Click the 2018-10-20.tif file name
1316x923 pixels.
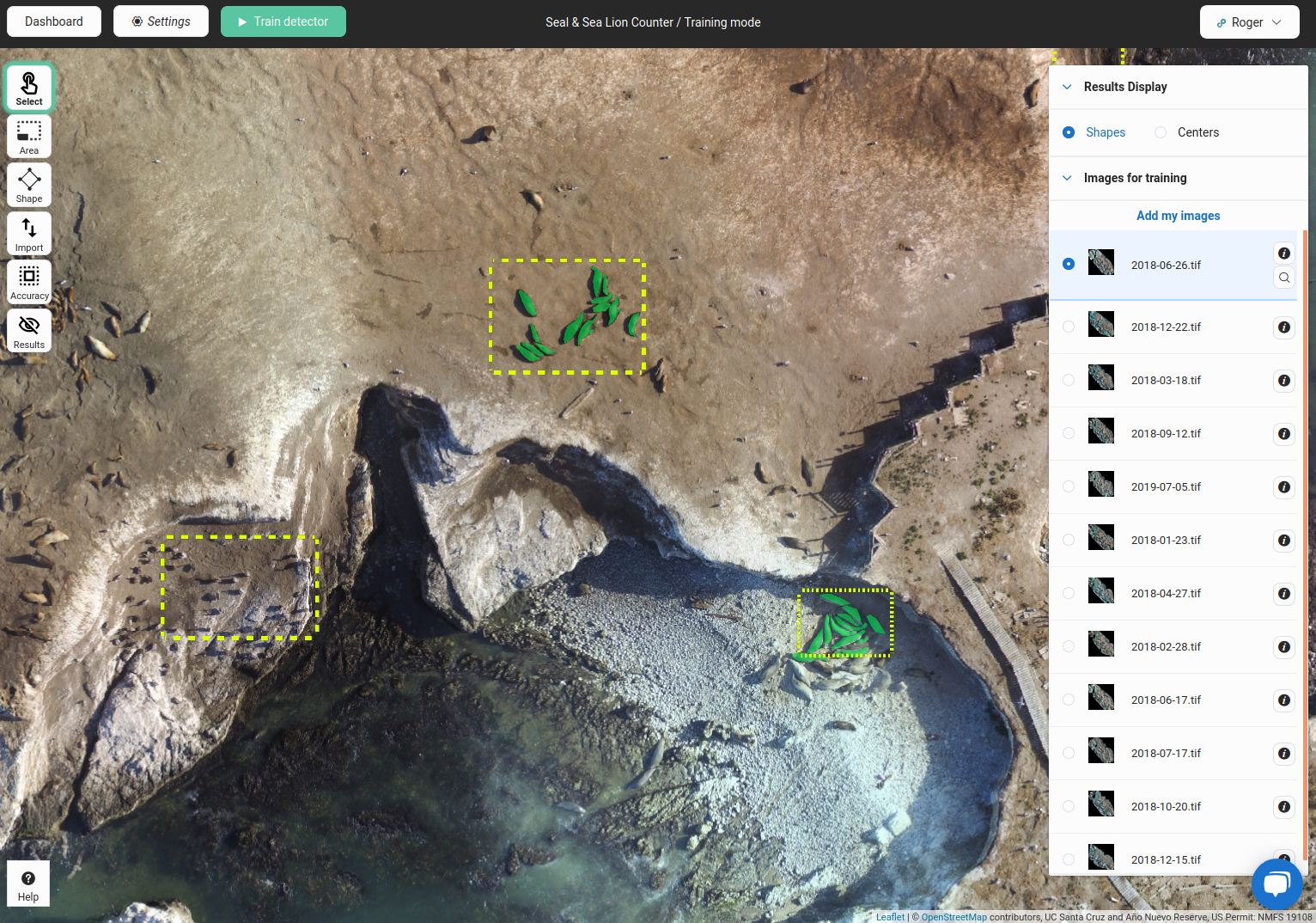pyautogui.click(x=1166, y=807)
